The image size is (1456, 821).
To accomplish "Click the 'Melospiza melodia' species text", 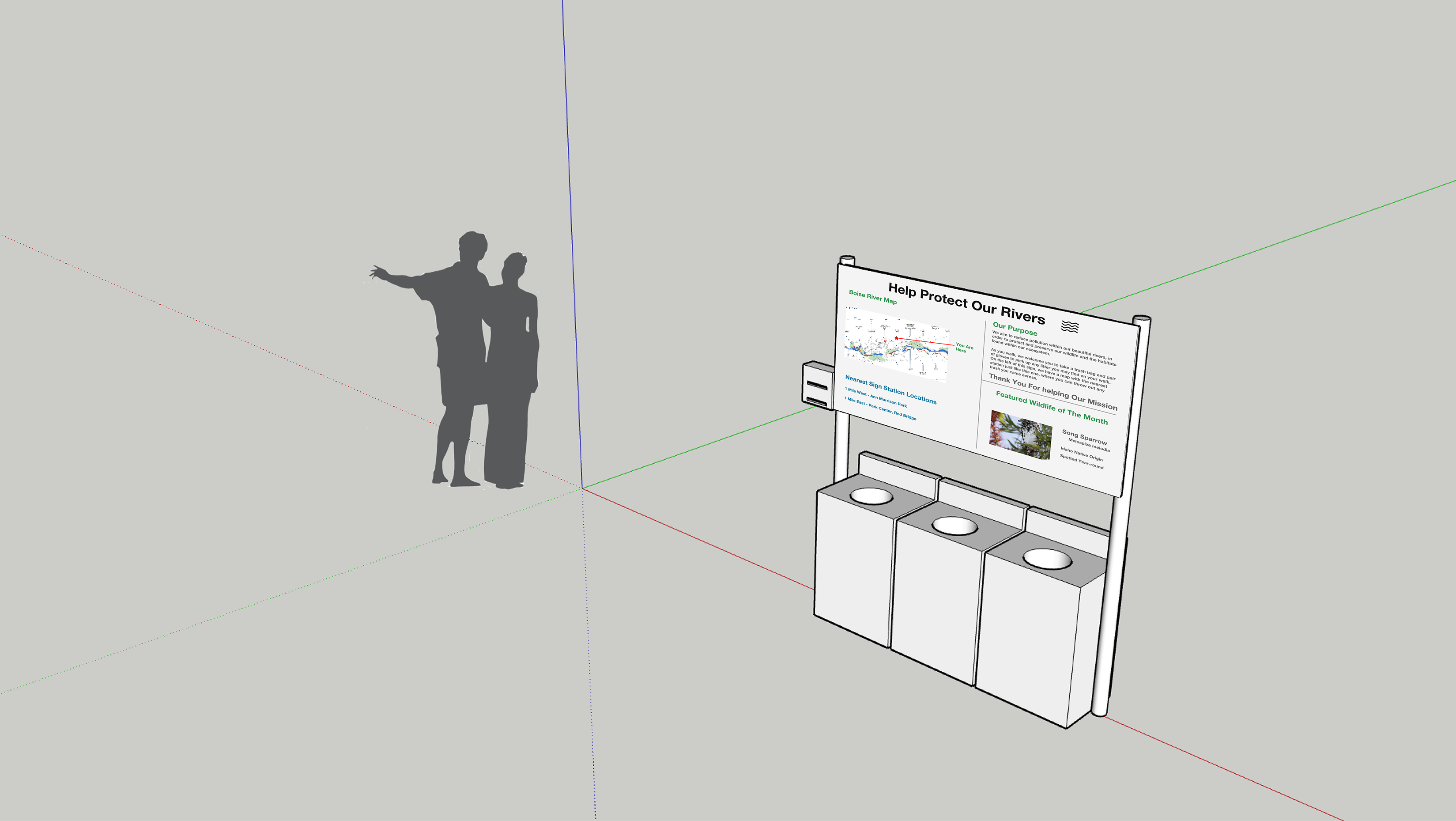I will (x=1089, y=445).
